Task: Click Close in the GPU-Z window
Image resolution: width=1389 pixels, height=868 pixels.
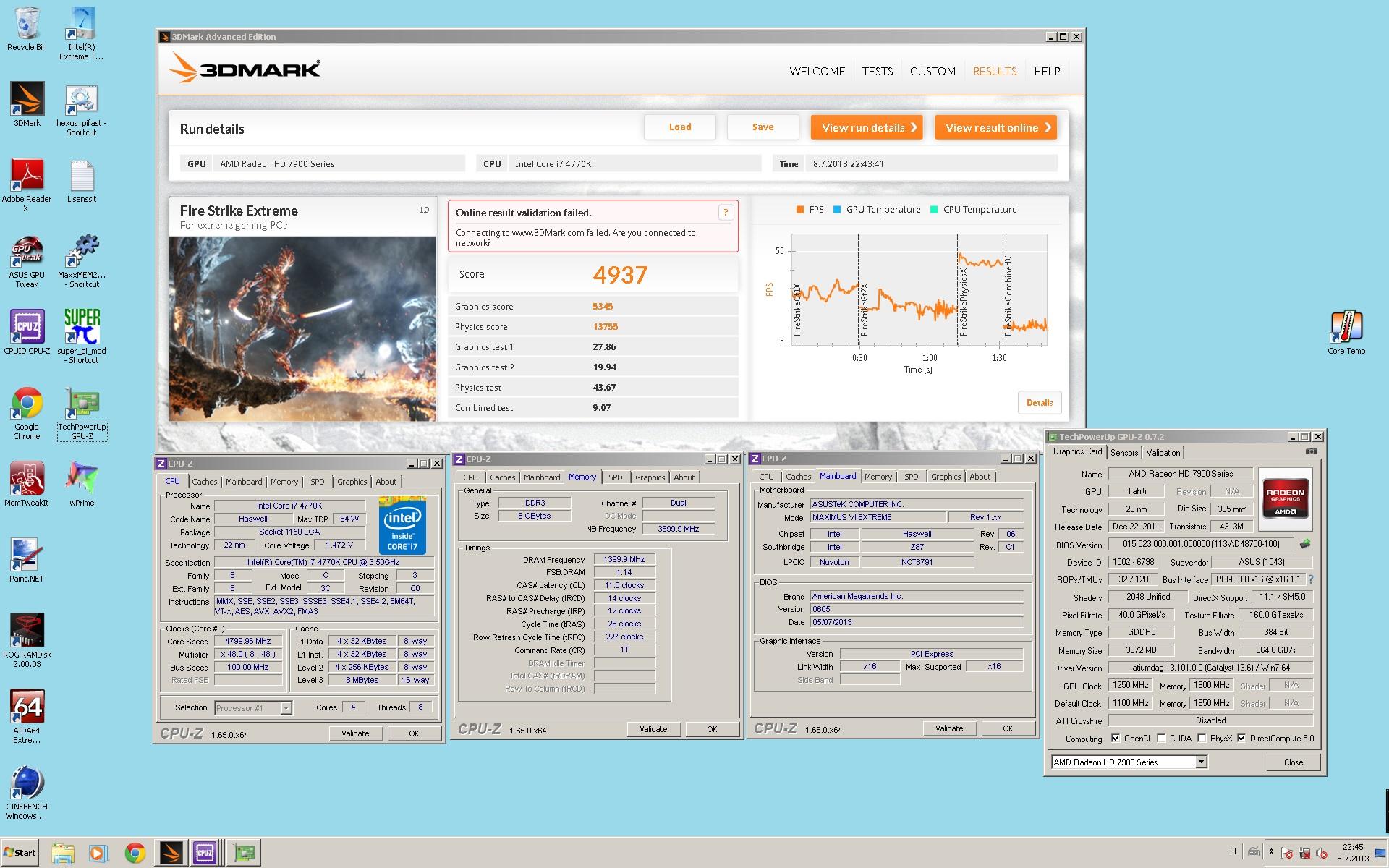Action: pyautogui.click(x=1293, y=762)
